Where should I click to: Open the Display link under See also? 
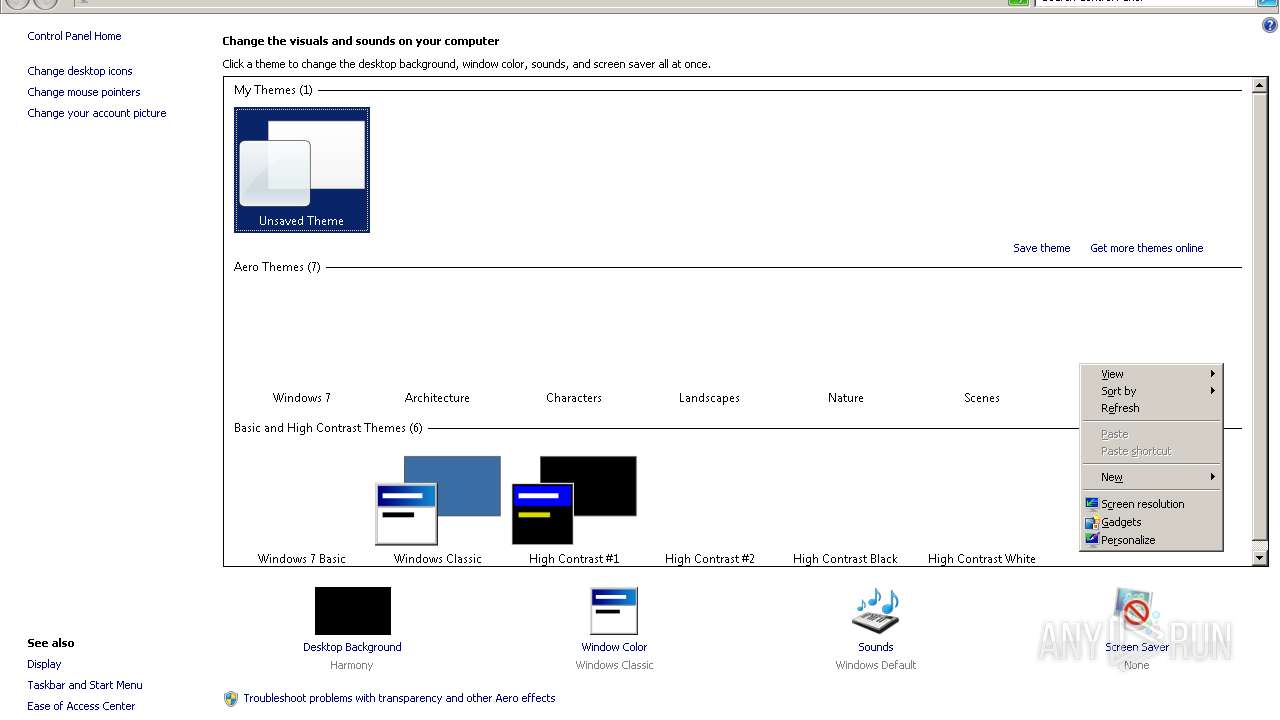click(x=44, y=664)
